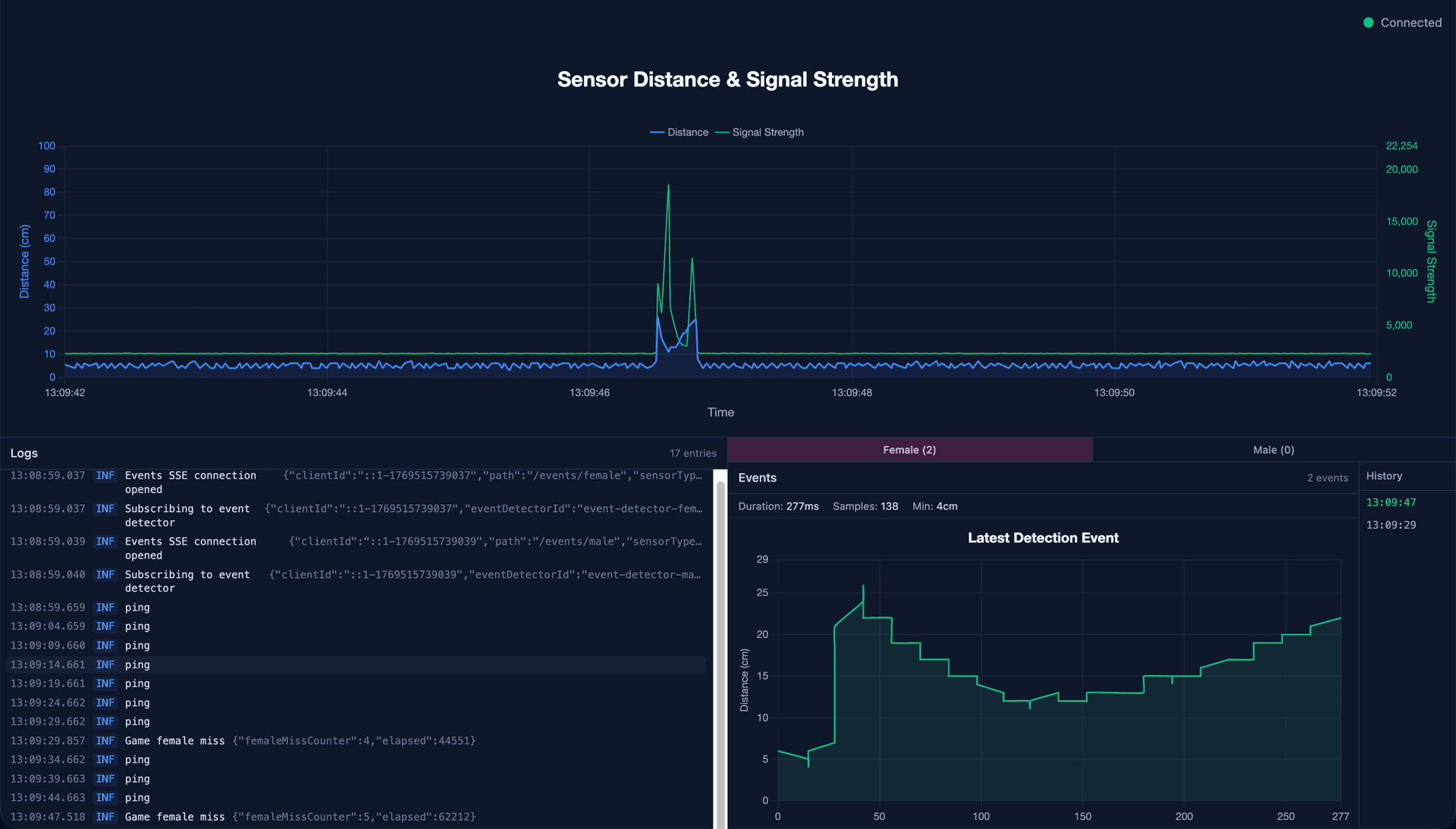Click the INF badge next to Game female miss
The image size is (1456, 829).
tap(105, 741)
